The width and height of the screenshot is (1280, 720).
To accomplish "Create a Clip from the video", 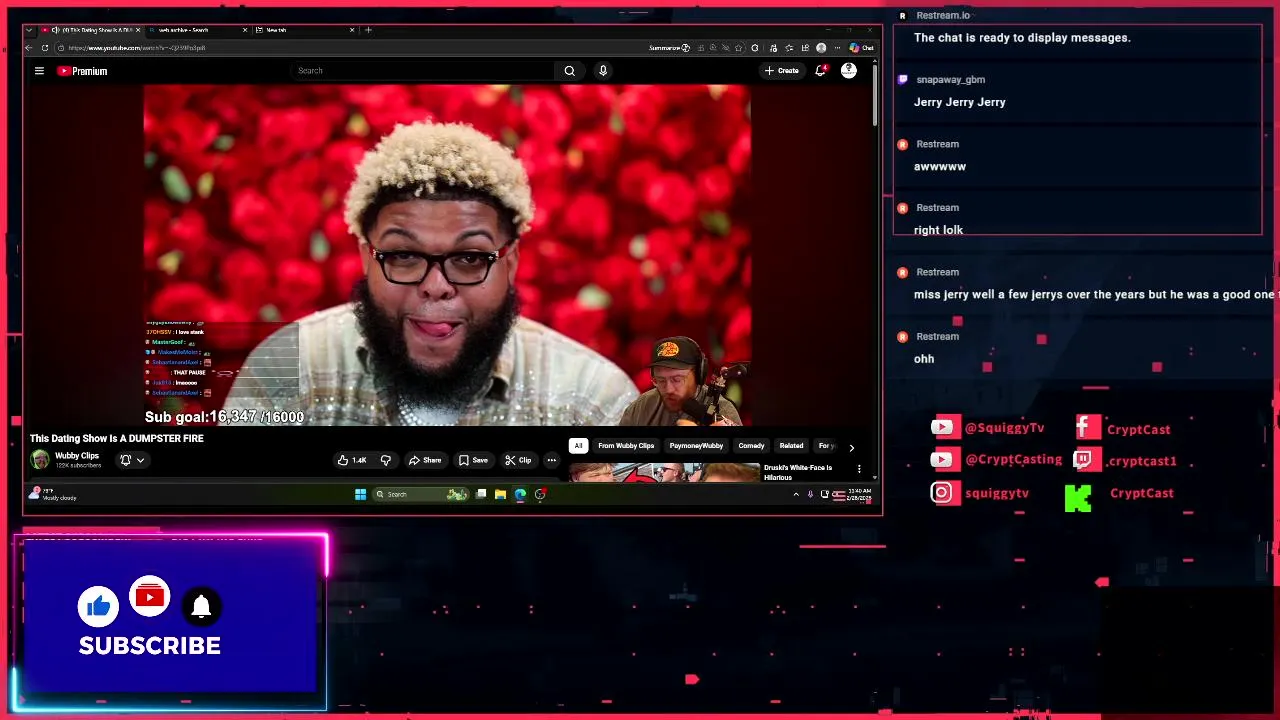I will point(518,460).
